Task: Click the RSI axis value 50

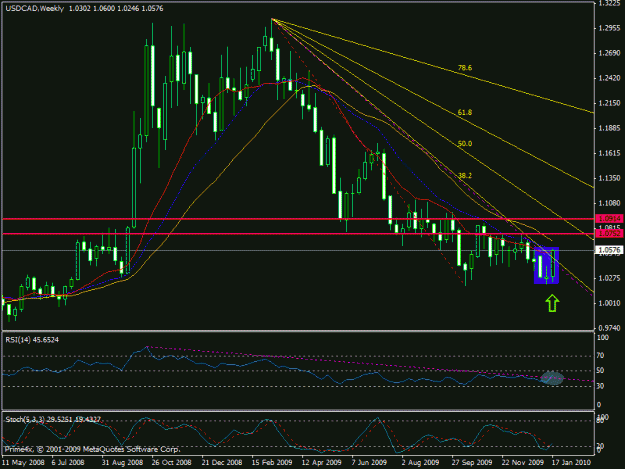Action: coord(600,371)
